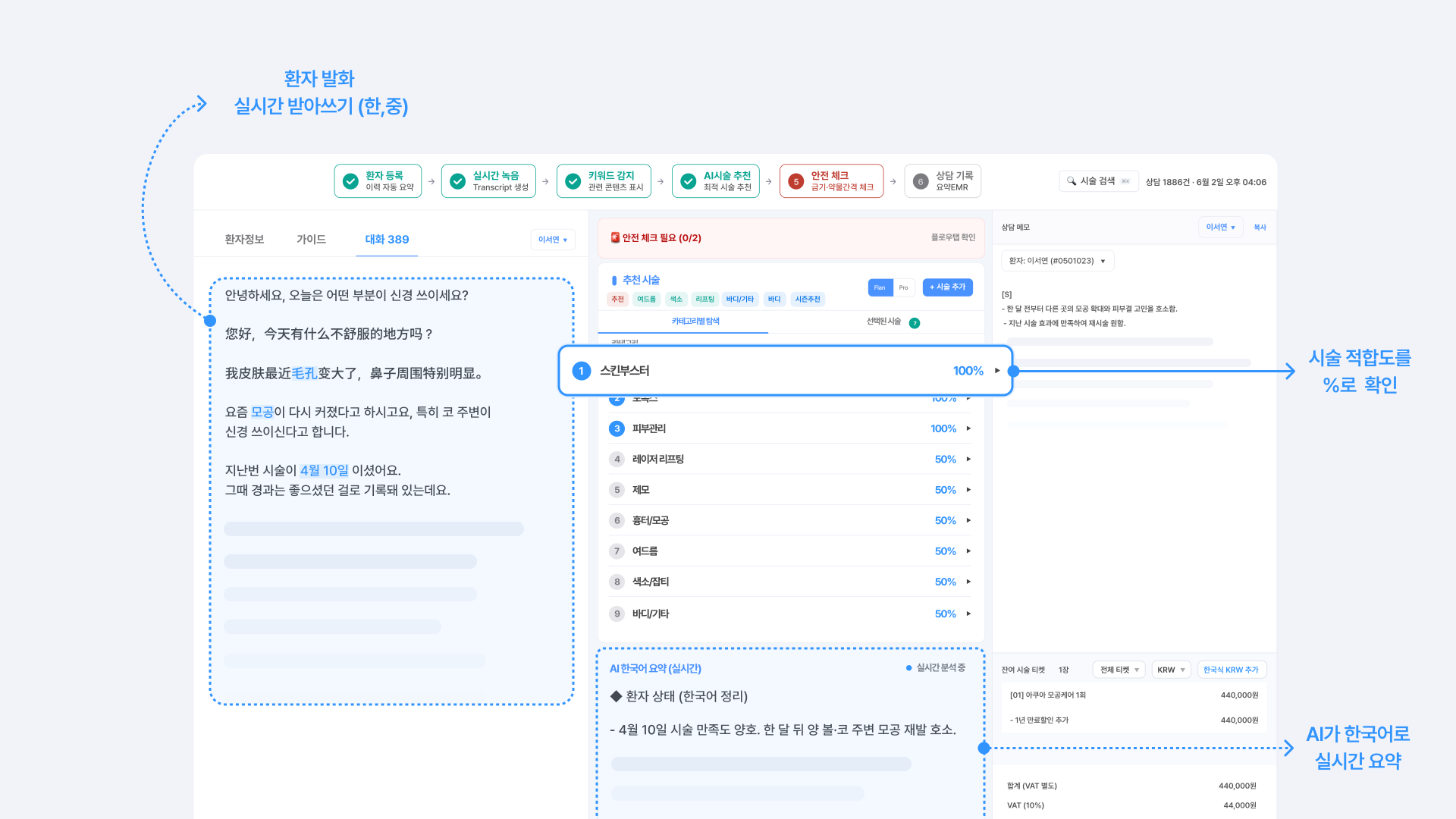Click the magnifier icon in 시술 검색
This screenshot has height=819, width=1456.
pos(1072,180)
